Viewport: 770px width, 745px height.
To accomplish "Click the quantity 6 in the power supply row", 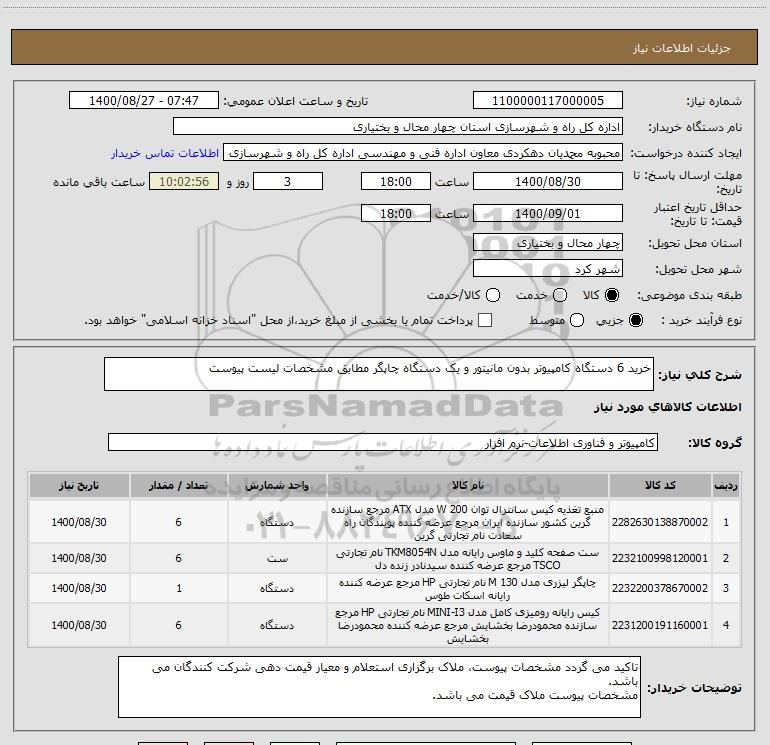I will (x=178, y=522).
